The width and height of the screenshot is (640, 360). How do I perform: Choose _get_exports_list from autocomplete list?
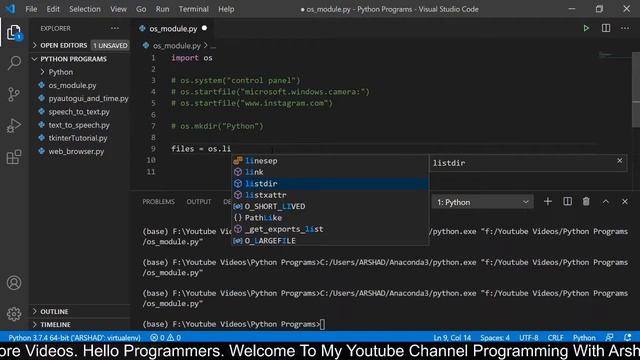coord(330,229)
